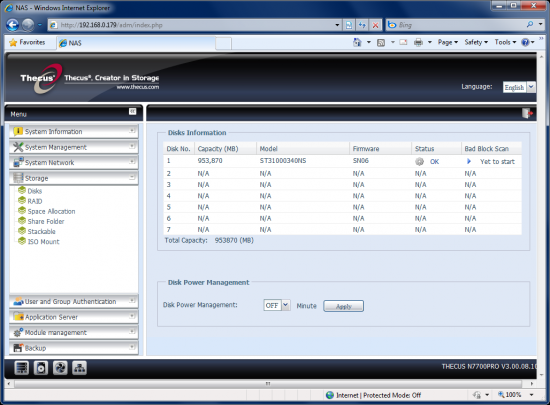Open the Disk Power Management OFF dropdown
This screenshot has height=405, width=550.
click(x=286, y=305)
